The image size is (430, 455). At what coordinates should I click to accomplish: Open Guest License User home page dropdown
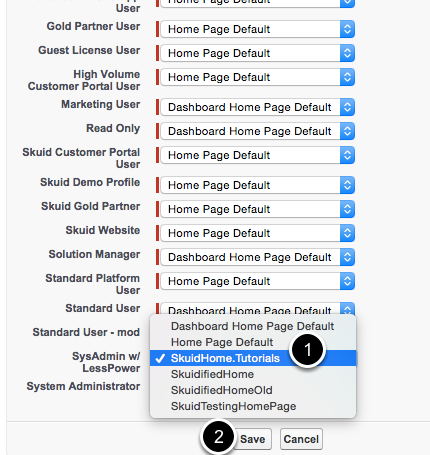(257, 53)
